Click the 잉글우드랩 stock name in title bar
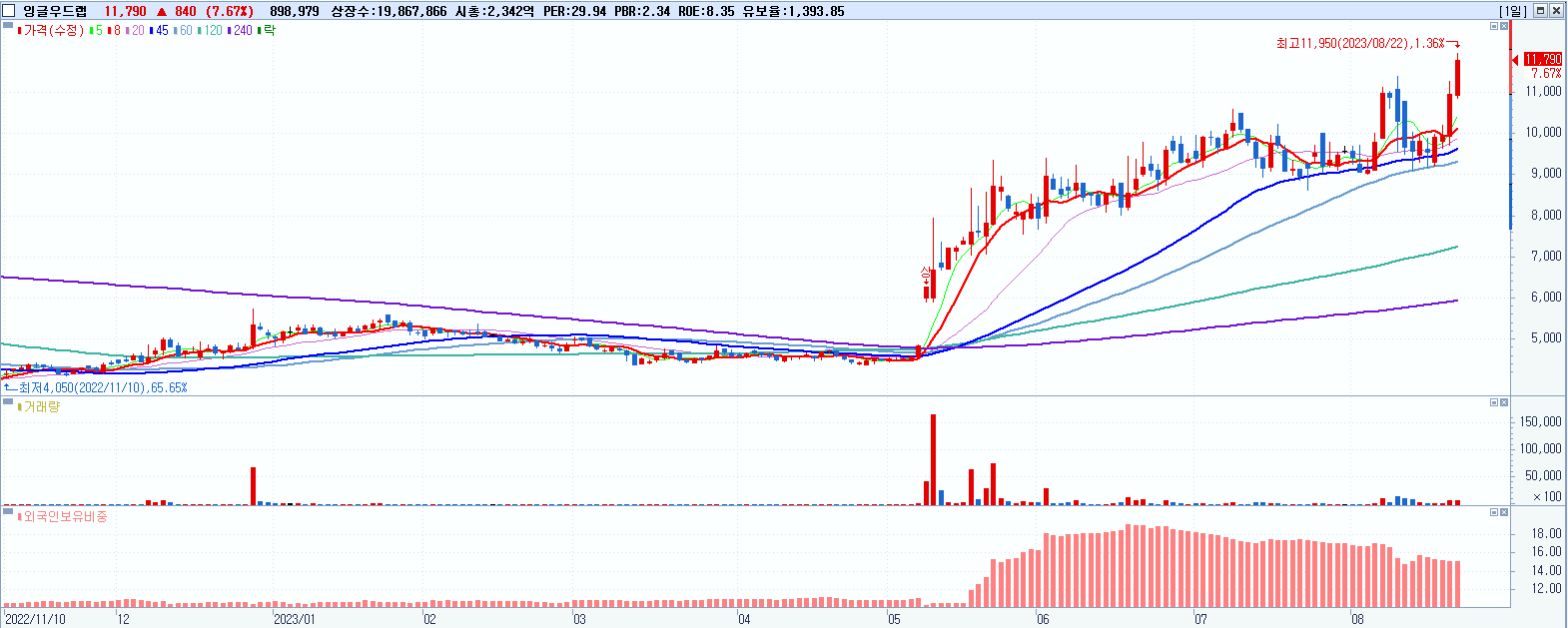 pyautogui.click(x=55, y=11)
